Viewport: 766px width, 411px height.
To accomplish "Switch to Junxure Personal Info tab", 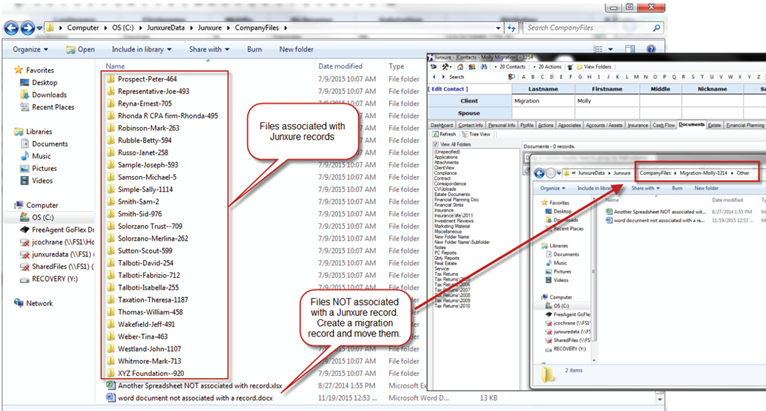I will coord(501,125).
